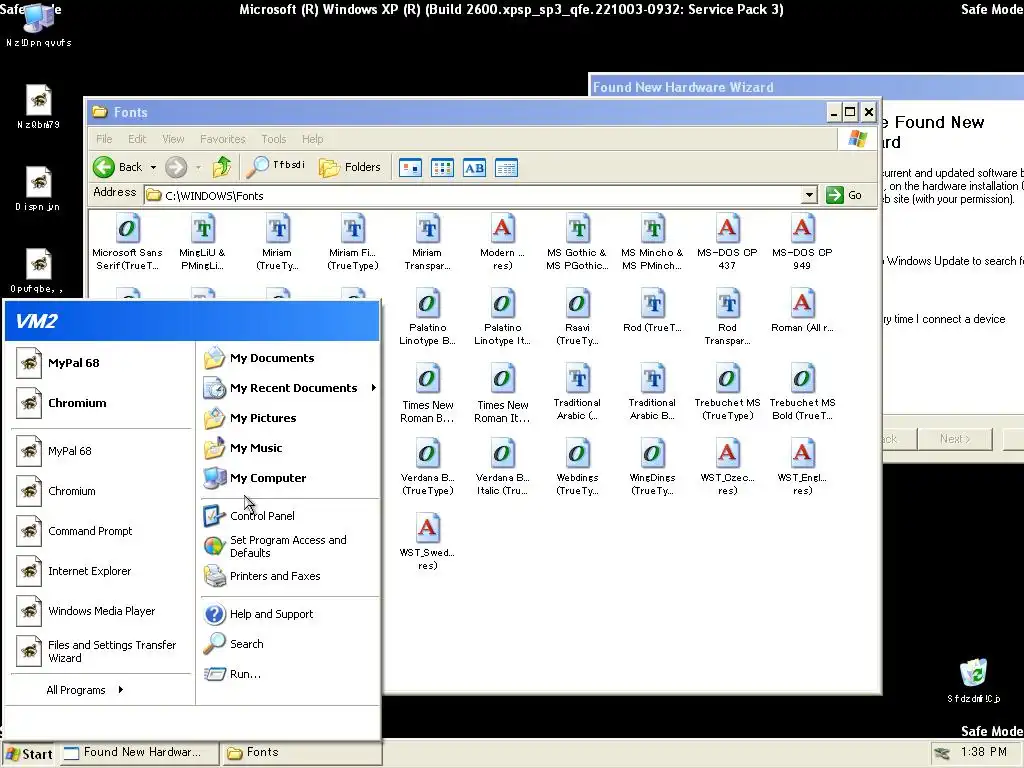Open the Forward button history dropdown arrow
The image size is (1024, 768).
(x=198, y=168)
